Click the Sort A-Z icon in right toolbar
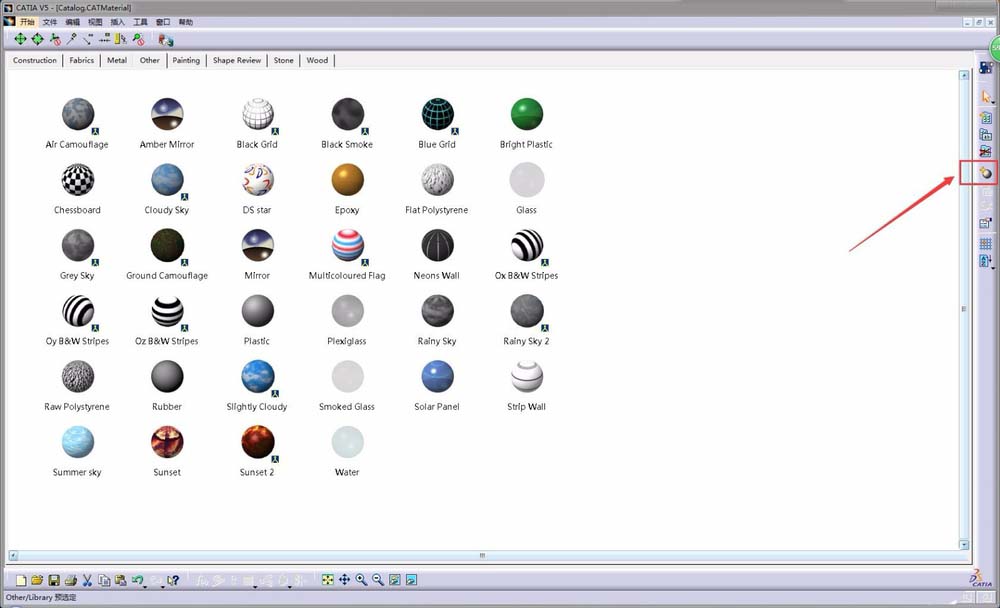Viewport: 1000px width, 608px height. click(985, 260)
